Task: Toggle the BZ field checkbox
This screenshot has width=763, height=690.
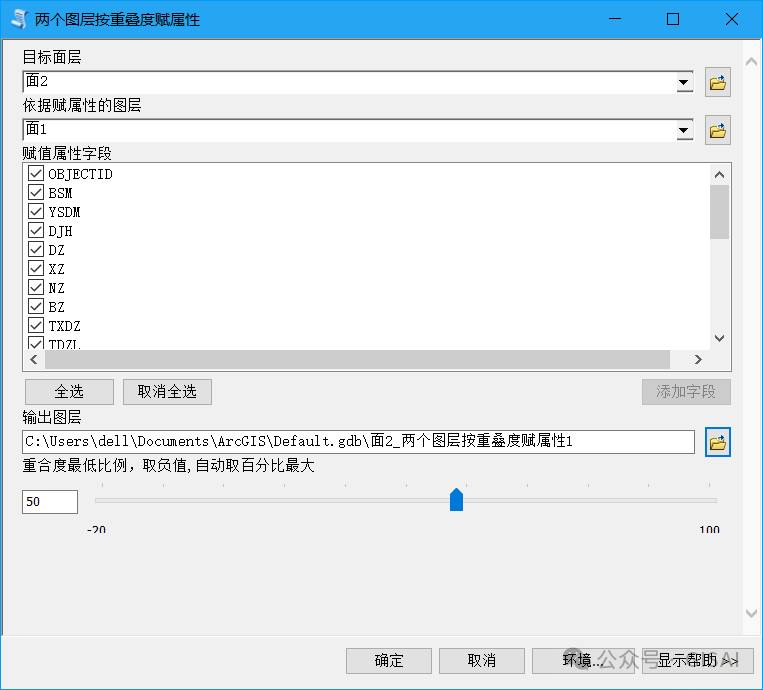Action: [36, 306]
